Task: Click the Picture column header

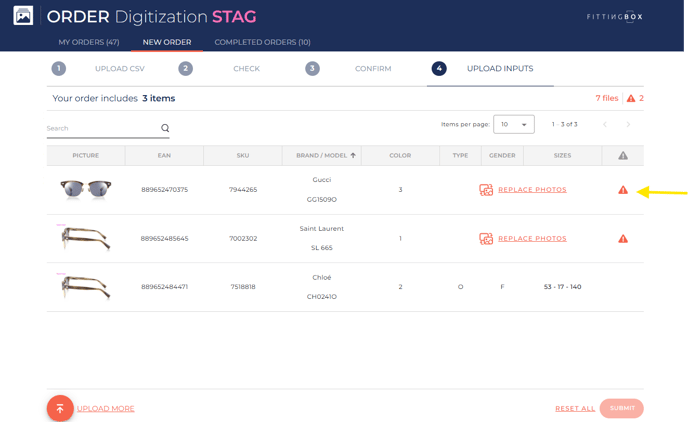Action: tap(86, 155)
